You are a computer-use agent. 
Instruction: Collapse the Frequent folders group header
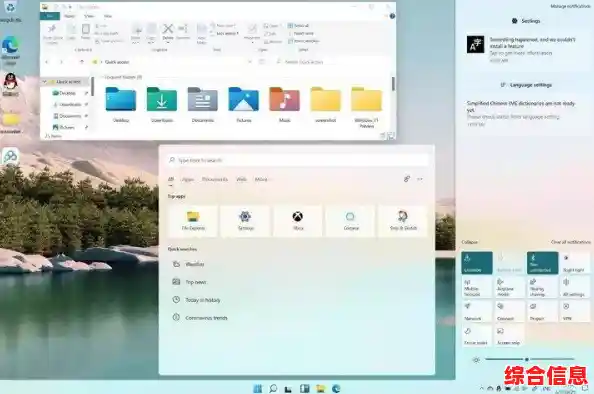coord(102,77)
